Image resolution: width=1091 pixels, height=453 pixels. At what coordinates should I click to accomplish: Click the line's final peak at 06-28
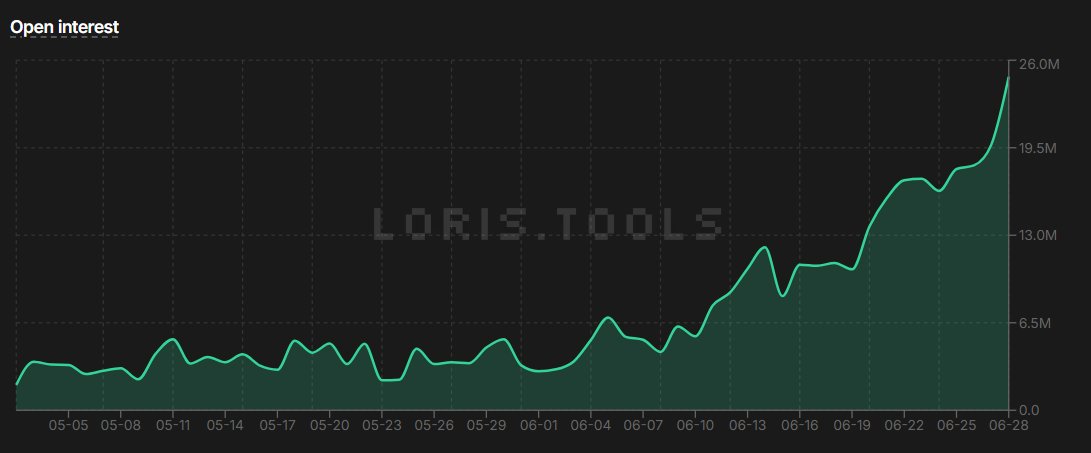tap(1008, 78)
